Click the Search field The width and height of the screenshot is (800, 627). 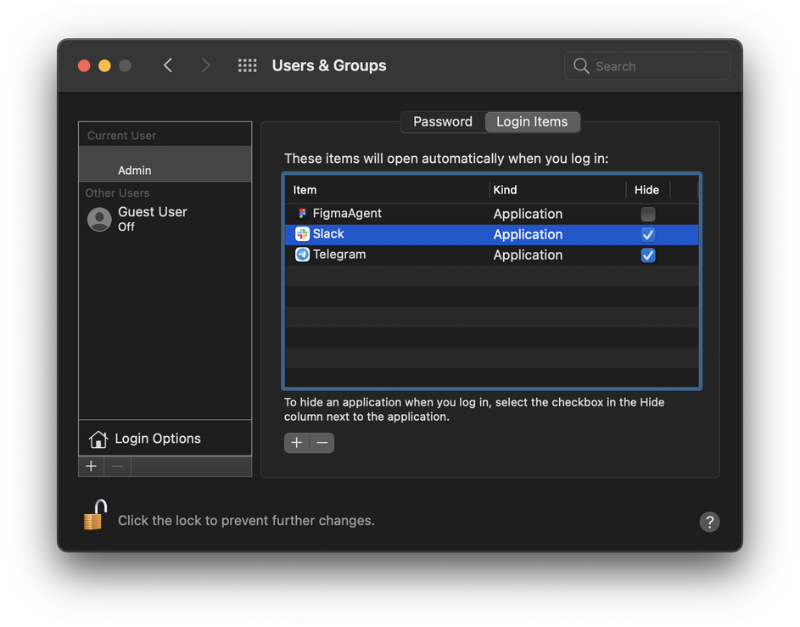(646, 65)
